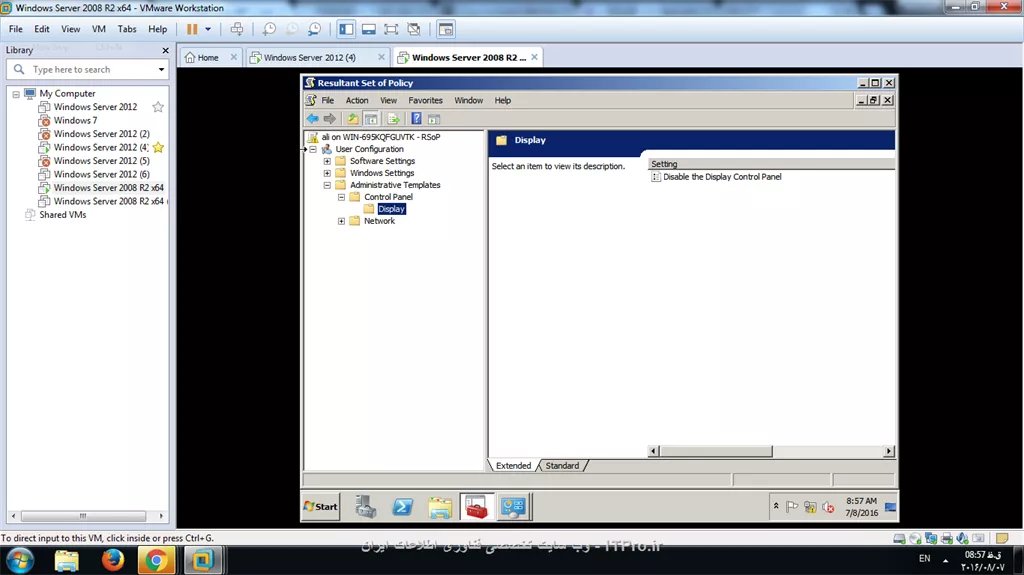Toggle VMware thumbnail bar icon
Image resolution: width=1024 pixels, height=575 pixels.
pos(369,29)
